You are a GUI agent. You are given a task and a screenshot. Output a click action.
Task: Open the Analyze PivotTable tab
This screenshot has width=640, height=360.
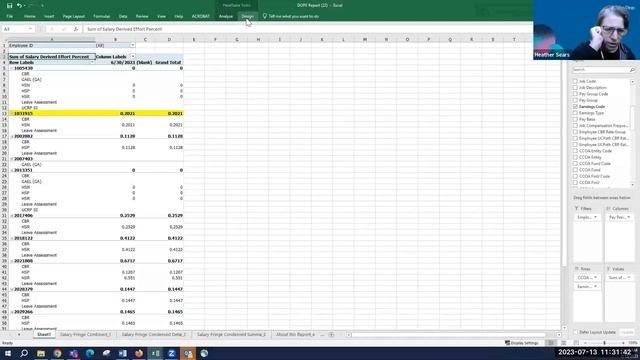tap(226, 16)
